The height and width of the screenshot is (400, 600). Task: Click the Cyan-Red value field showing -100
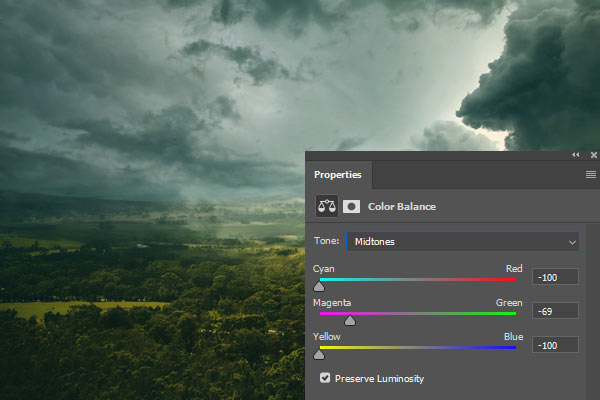555,277
